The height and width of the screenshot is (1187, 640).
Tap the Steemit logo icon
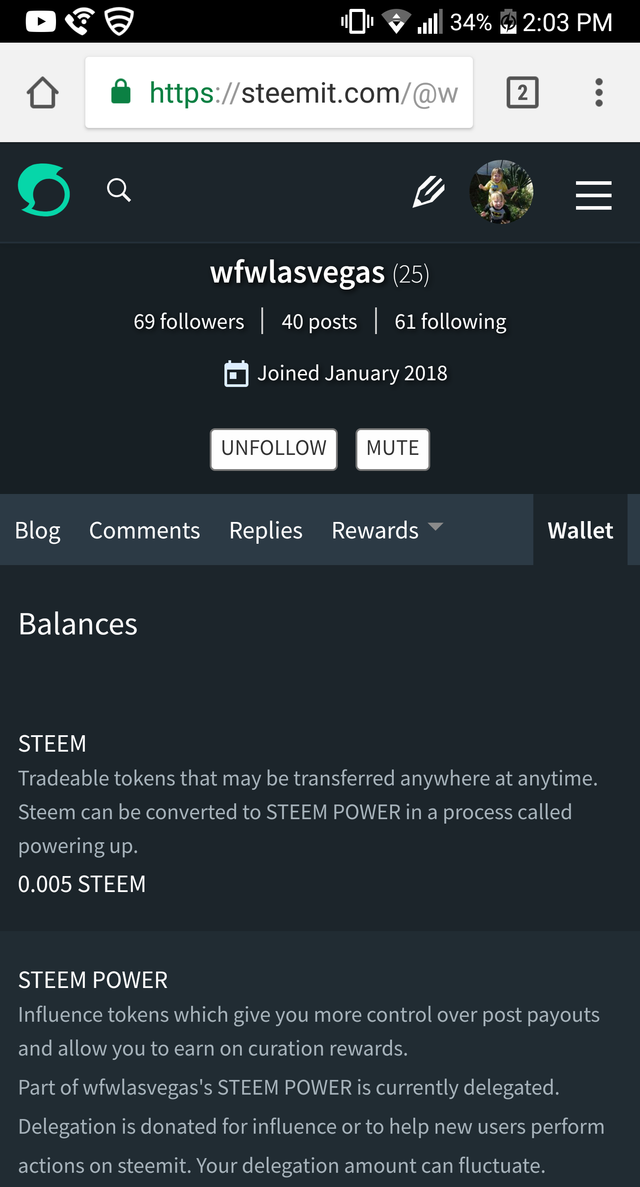tap(44, 191)
